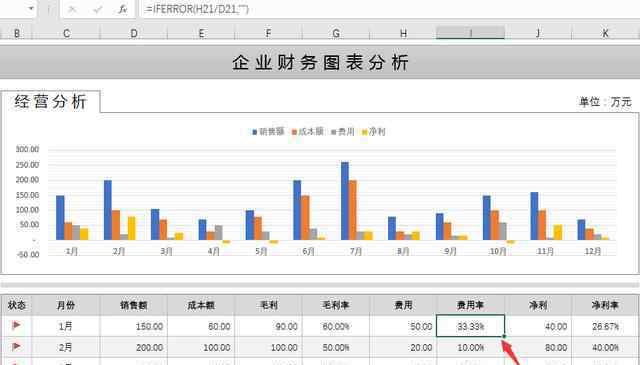Select column C header
Screen dimensions: 640x365
67,33
